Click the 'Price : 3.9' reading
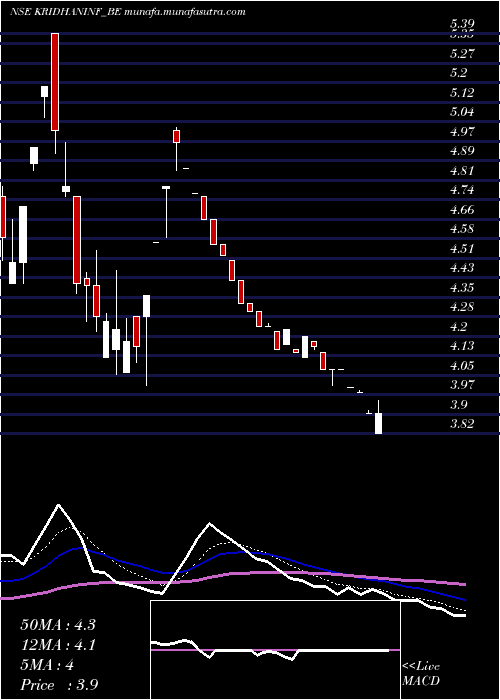 59,685
